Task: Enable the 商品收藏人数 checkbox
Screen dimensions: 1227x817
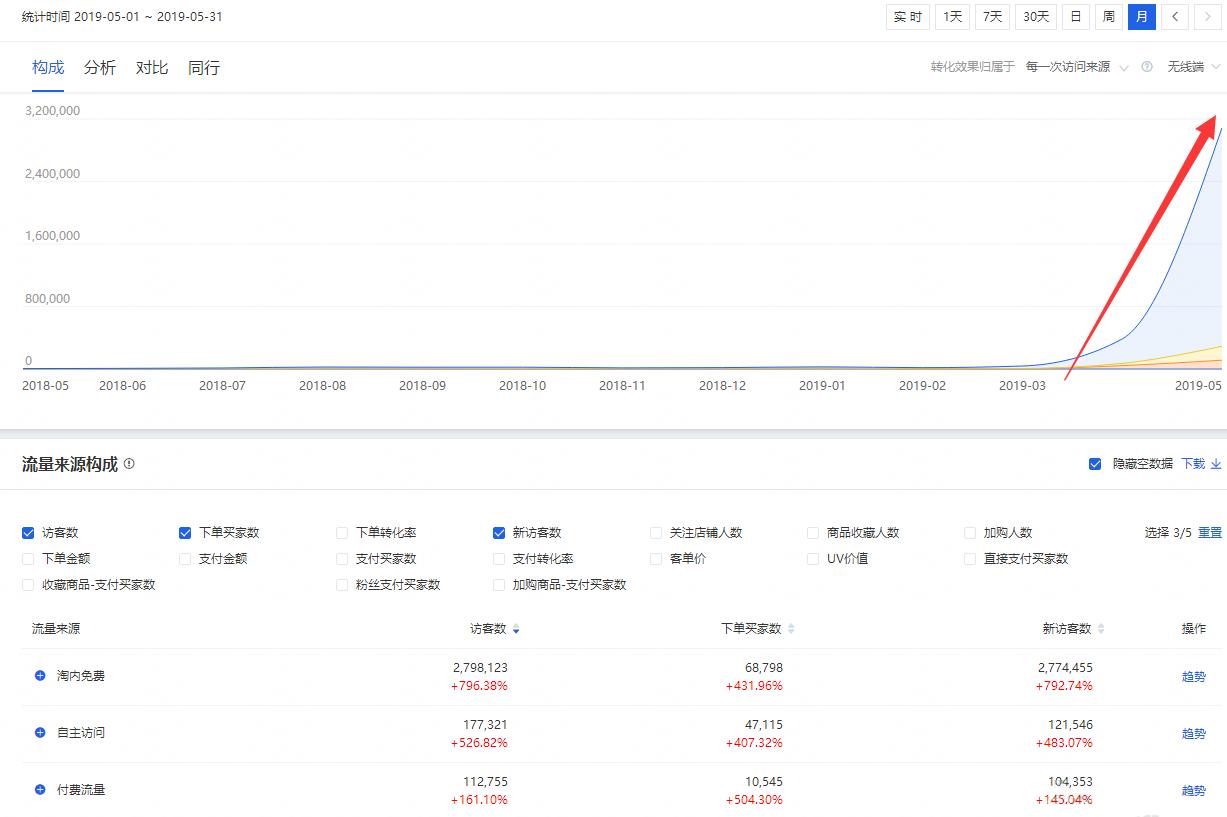Action: [x=813, y=533]
